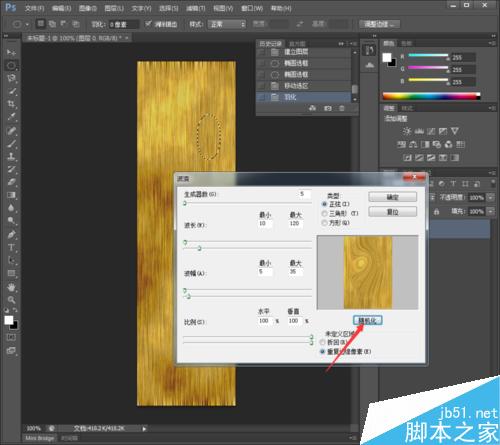Select the Clone Stamp tool
This screenshot has width=500, height=445.
point(11,157)
